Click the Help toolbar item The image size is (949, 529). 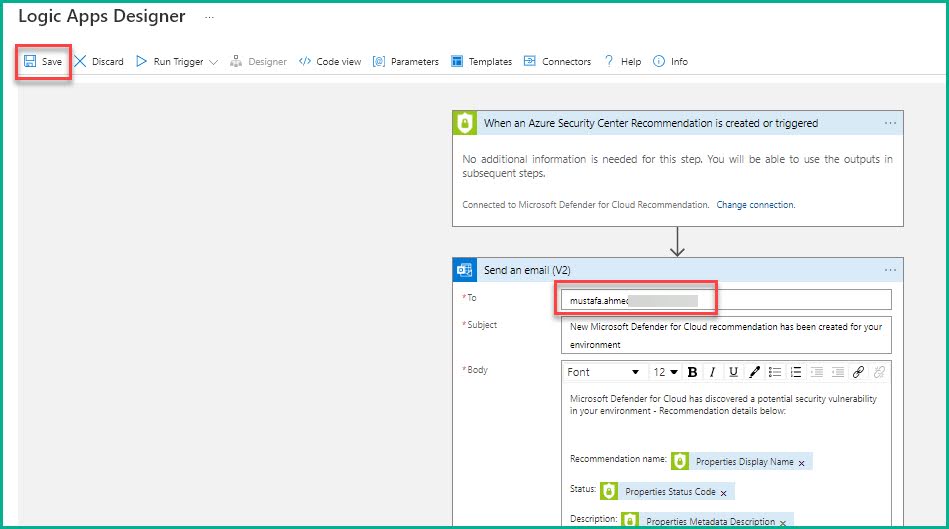point(623,62)
